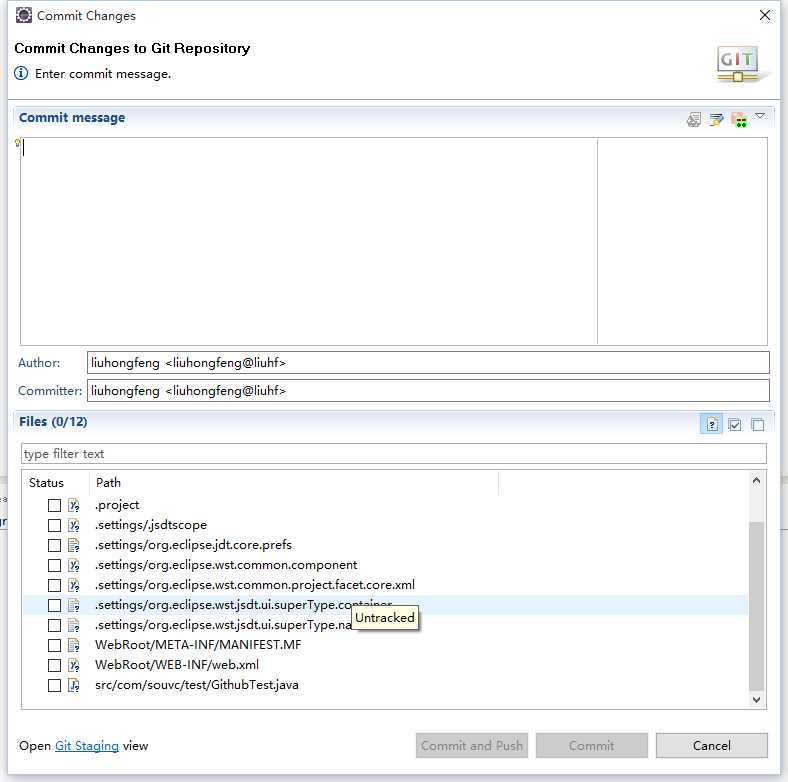Click the Commit button

coord(592,746)
